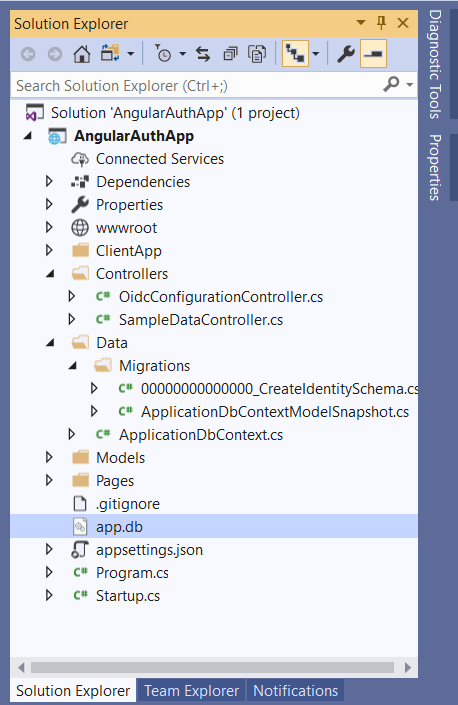Image resolution: width=458 pixels, height=705 pixels.
Task: Open Pending Changes Filter clock icon
Action: point(163,54)
